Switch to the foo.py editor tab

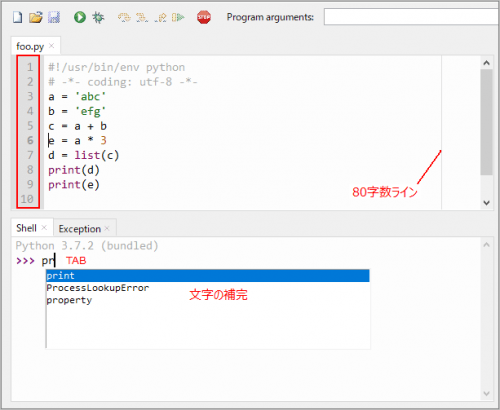pos(30,46)
